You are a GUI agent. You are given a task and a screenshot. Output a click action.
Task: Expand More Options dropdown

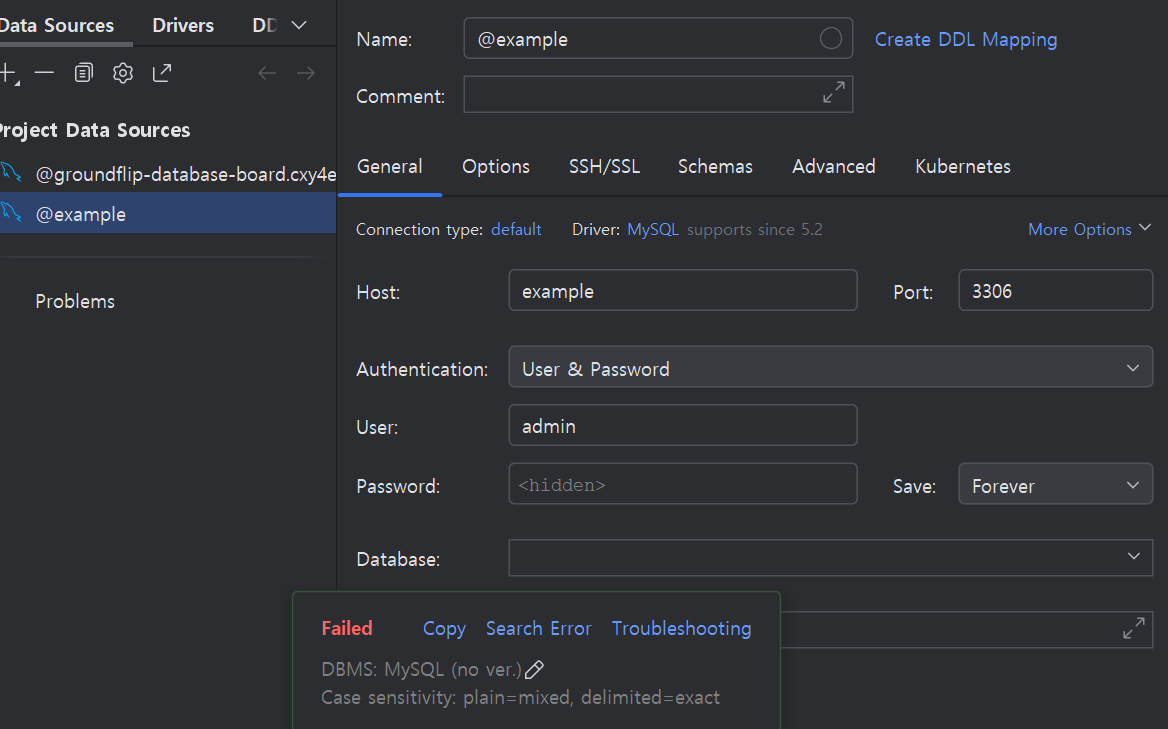click(1089, 229)
